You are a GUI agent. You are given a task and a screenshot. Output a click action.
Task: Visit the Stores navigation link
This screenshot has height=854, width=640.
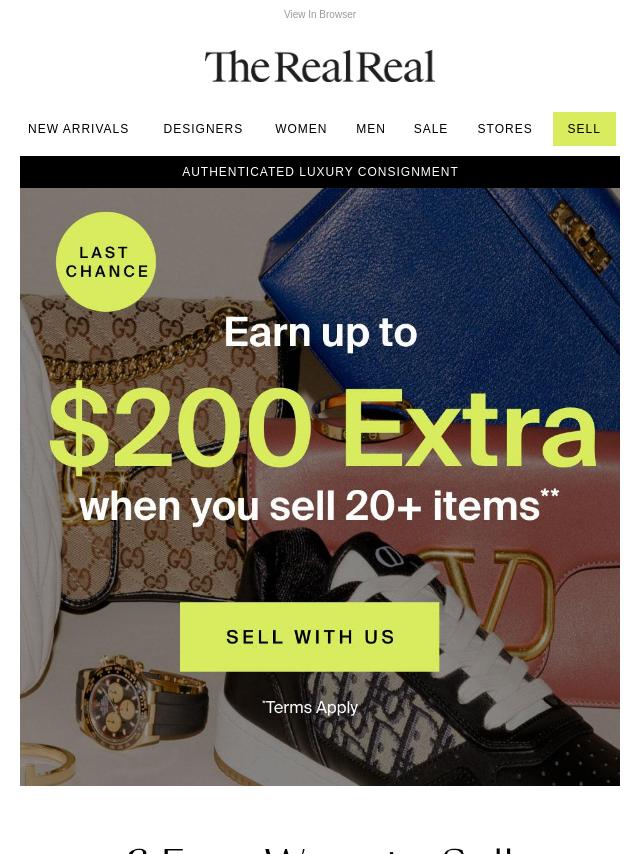click(x=504, y=129)
